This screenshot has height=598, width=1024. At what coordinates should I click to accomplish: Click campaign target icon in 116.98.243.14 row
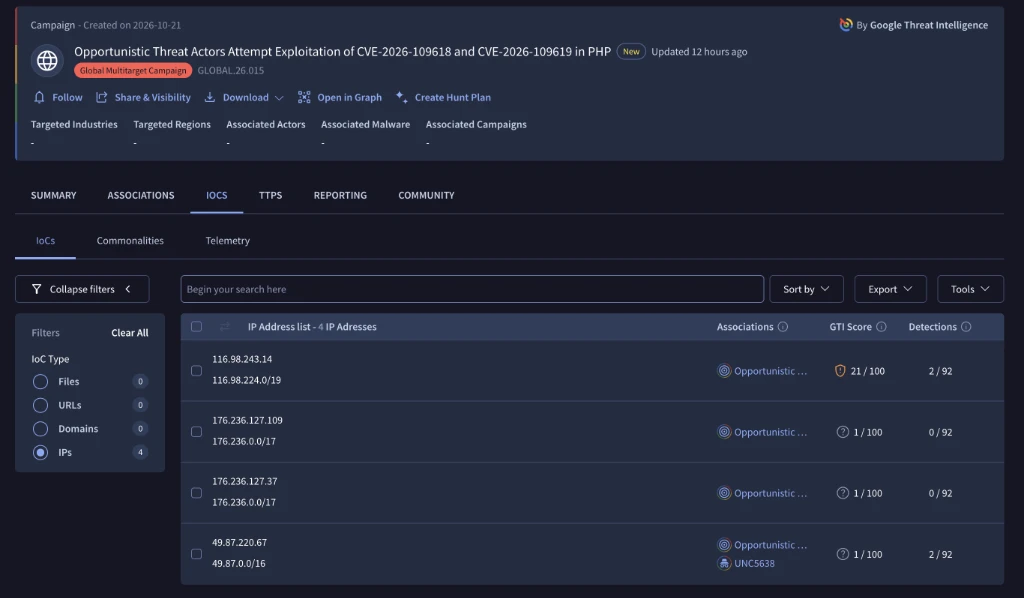[724, 371]
